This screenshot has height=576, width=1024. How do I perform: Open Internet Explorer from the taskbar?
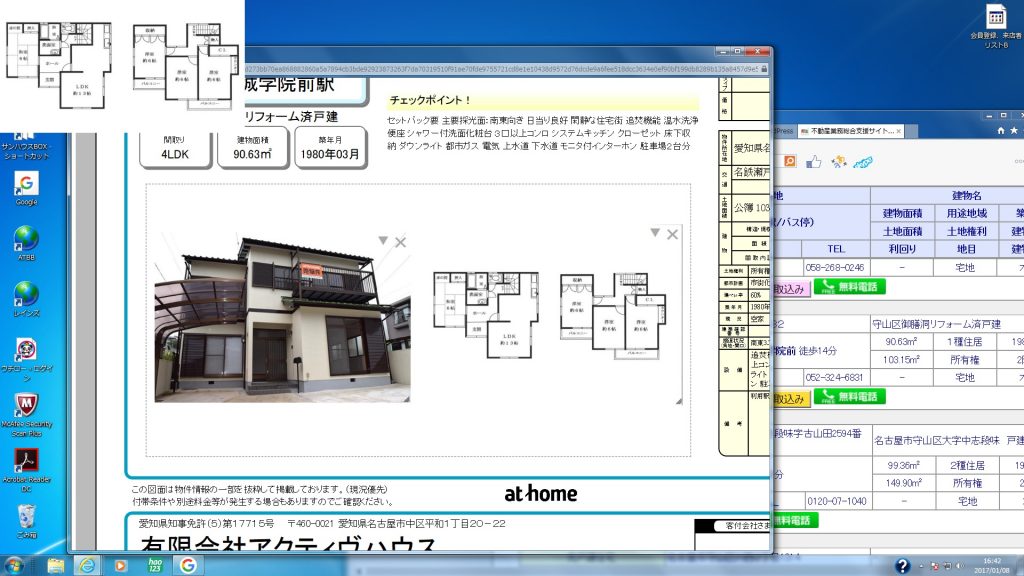(x=85, y=565)
